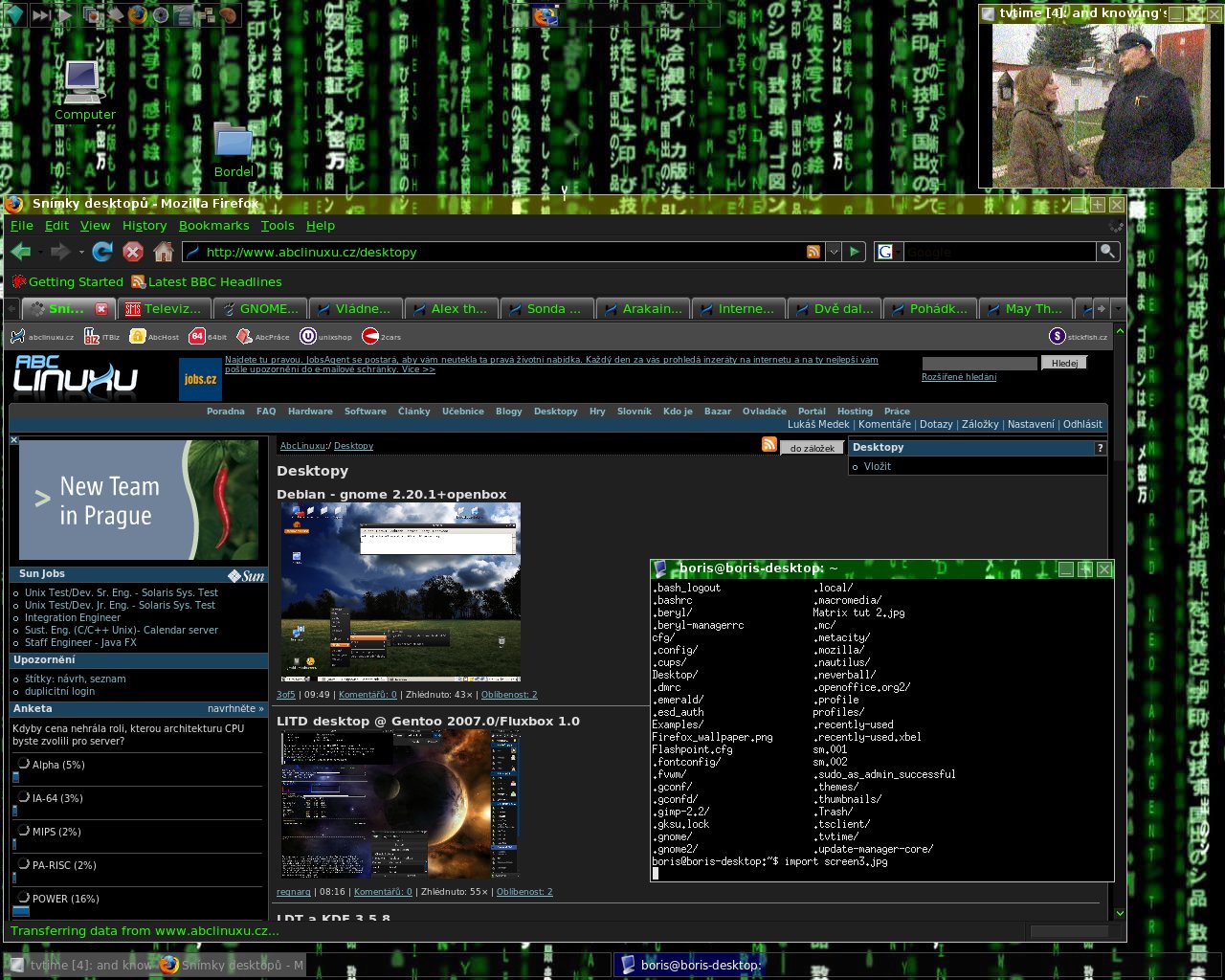Open the Tools menu
The height and width of the screenshot is (980, 1225).
click(278, 226)
